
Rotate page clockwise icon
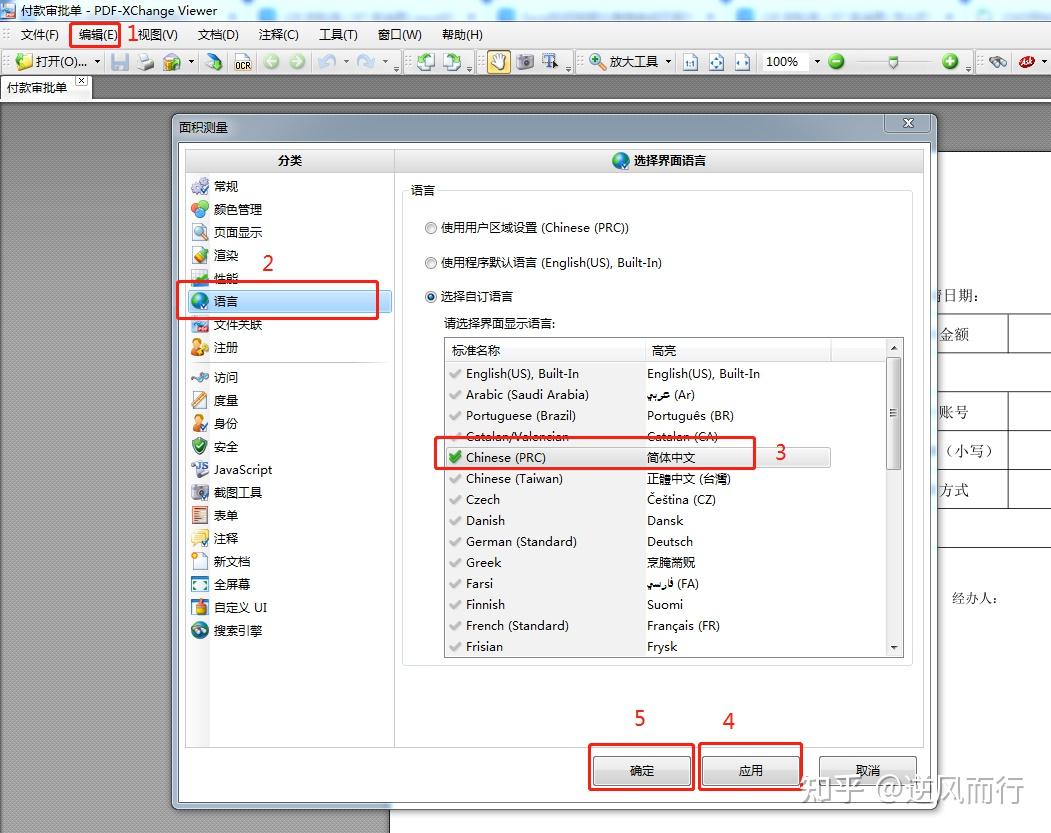click(452, 62)
